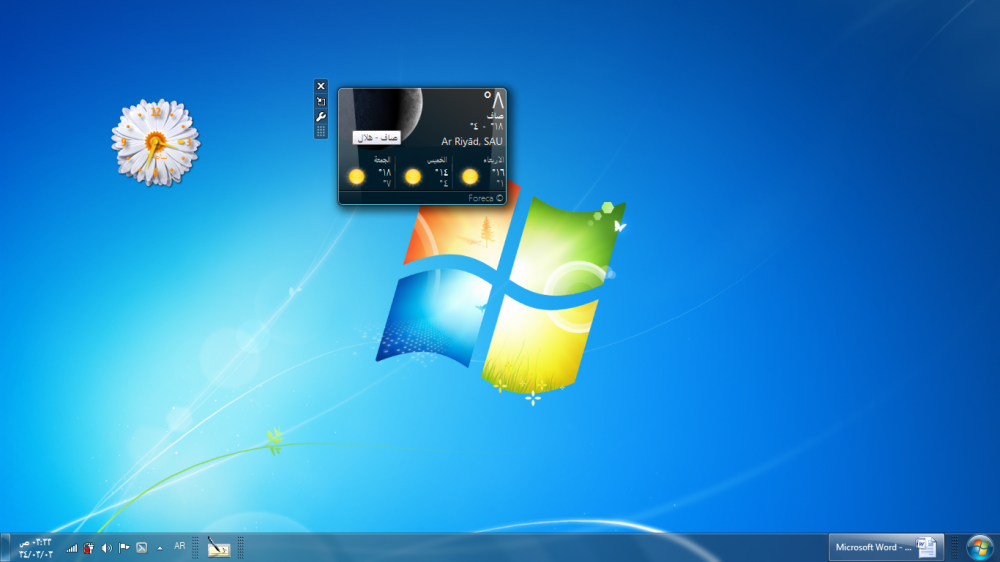
Task: Click the network signal bars icon
Action: tap(72, 547)
